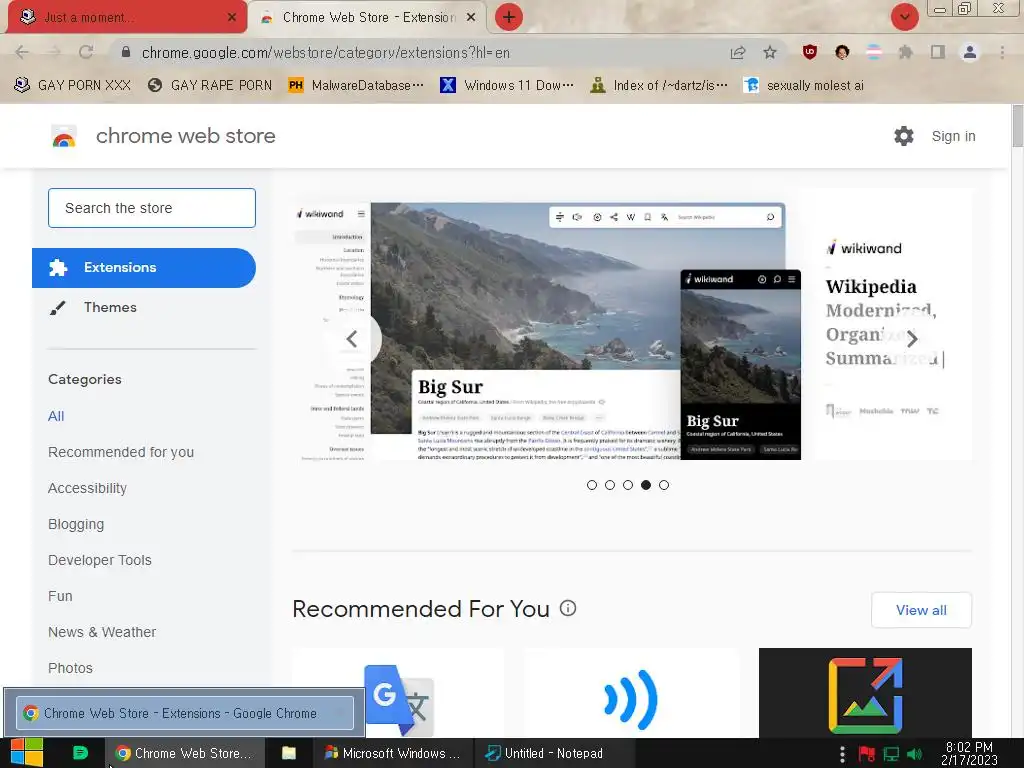Click the page vertical scrollbar thumb

click(x=1017, y=125)
